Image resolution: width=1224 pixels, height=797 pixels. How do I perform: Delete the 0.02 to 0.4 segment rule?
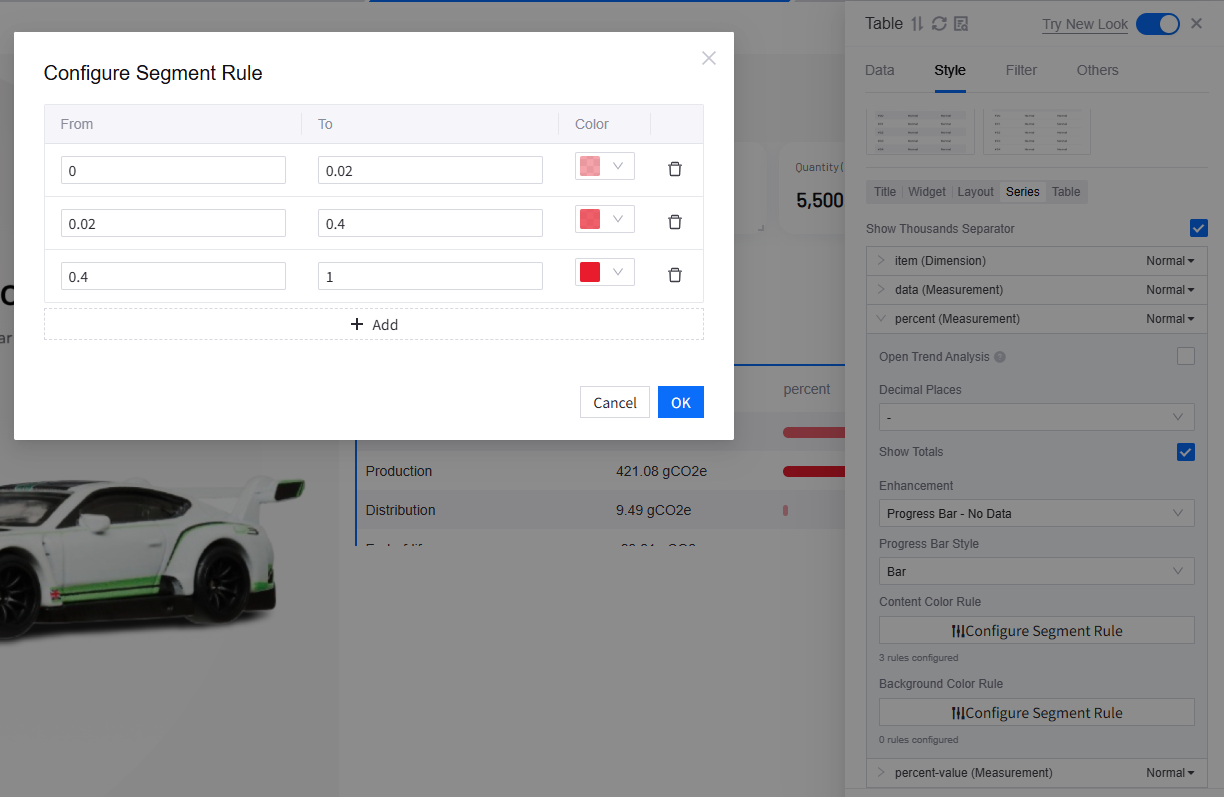click(675, 222)
